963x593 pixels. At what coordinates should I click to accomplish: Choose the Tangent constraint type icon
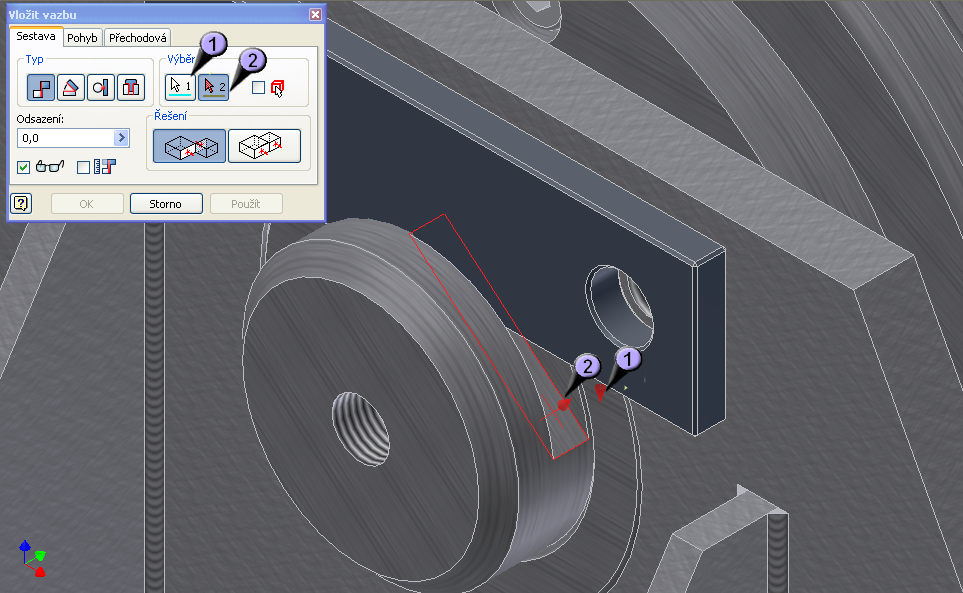101,88
